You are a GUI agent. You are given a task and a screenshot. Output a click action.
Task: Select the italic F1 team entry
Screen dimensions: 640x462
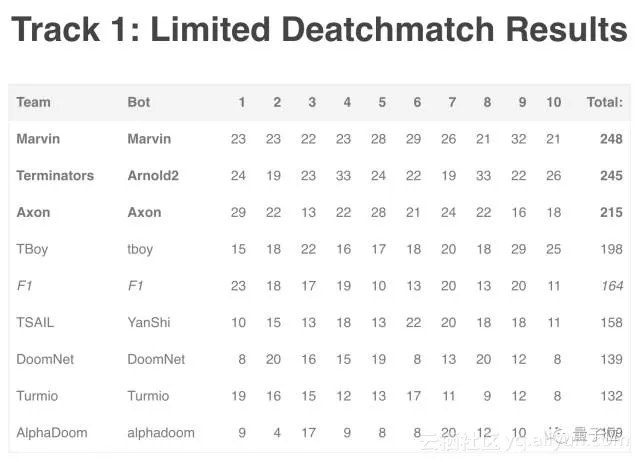coord(24,286)
